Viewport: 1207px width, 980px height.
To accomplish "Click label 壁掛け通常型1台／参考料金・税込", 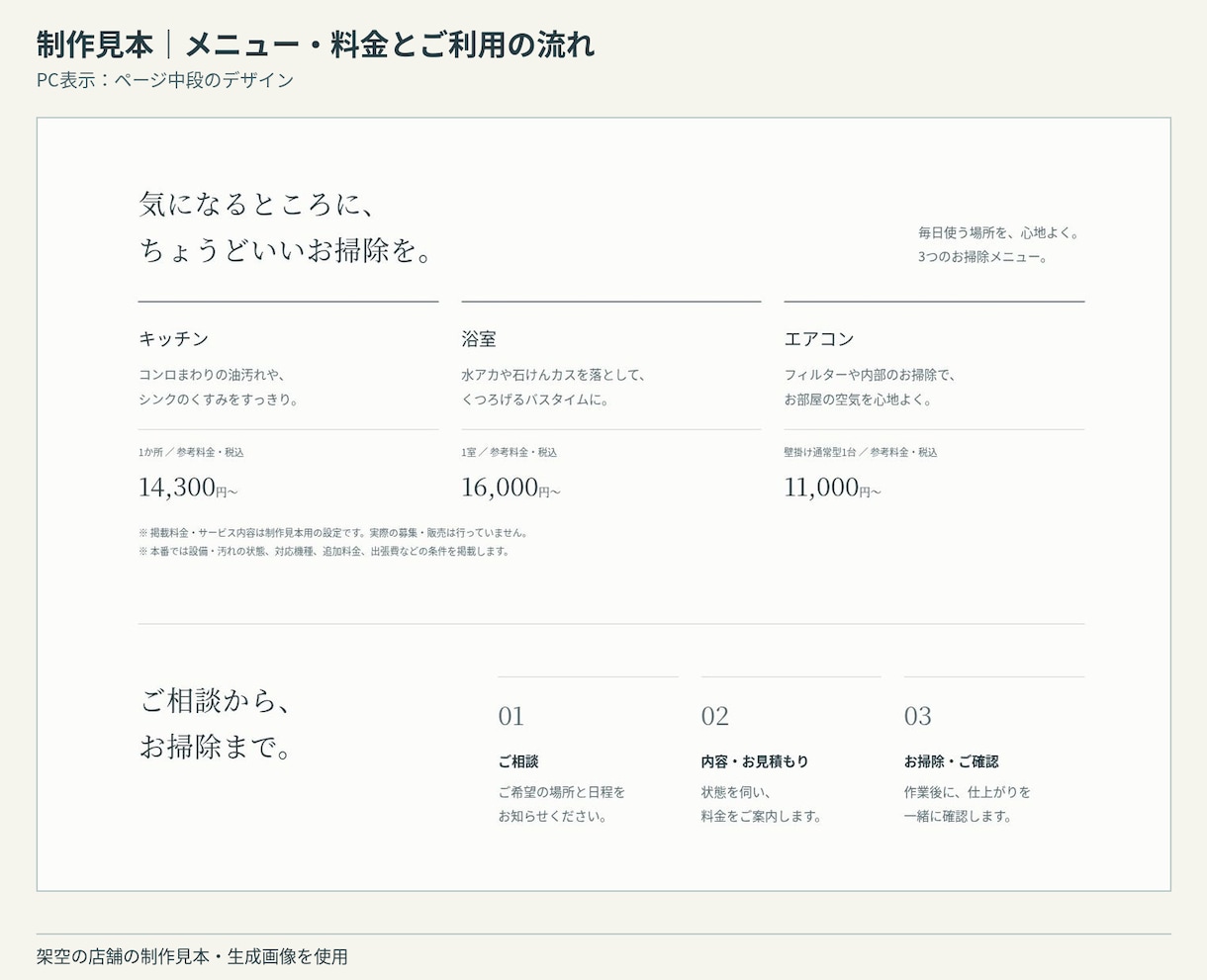I will pyautogui.click(x=861, y=452).
